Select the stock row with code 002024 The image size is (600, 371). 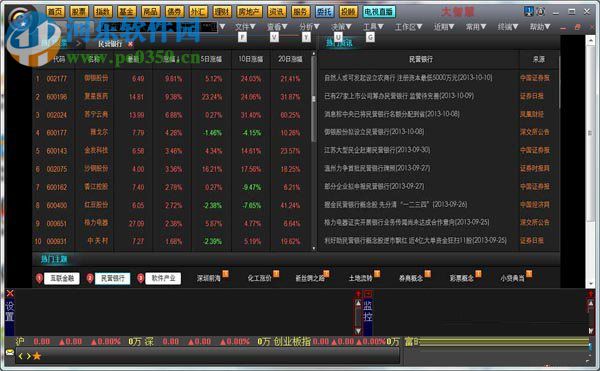point(172,115)
